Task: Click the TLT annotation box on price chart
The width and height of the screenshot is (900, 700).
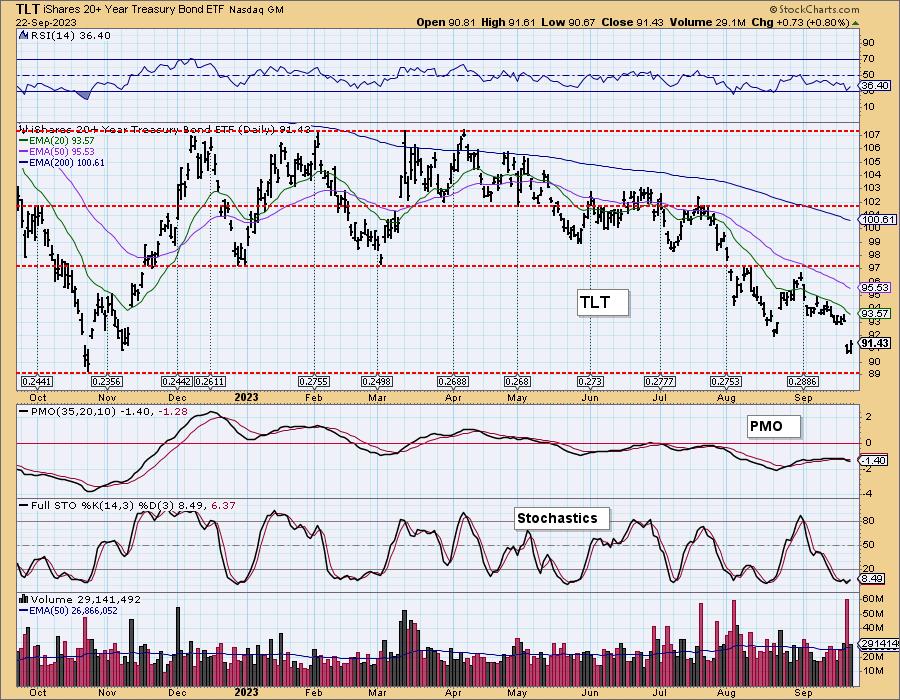Action: [603, 302]
